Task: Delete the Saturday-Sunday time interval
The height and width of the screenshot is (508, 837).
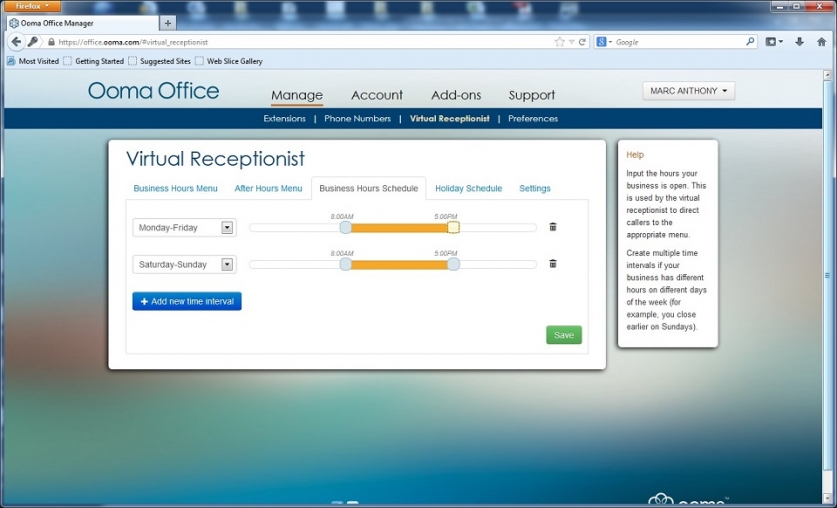Action: pyautogui.click(x=553, y=264)
